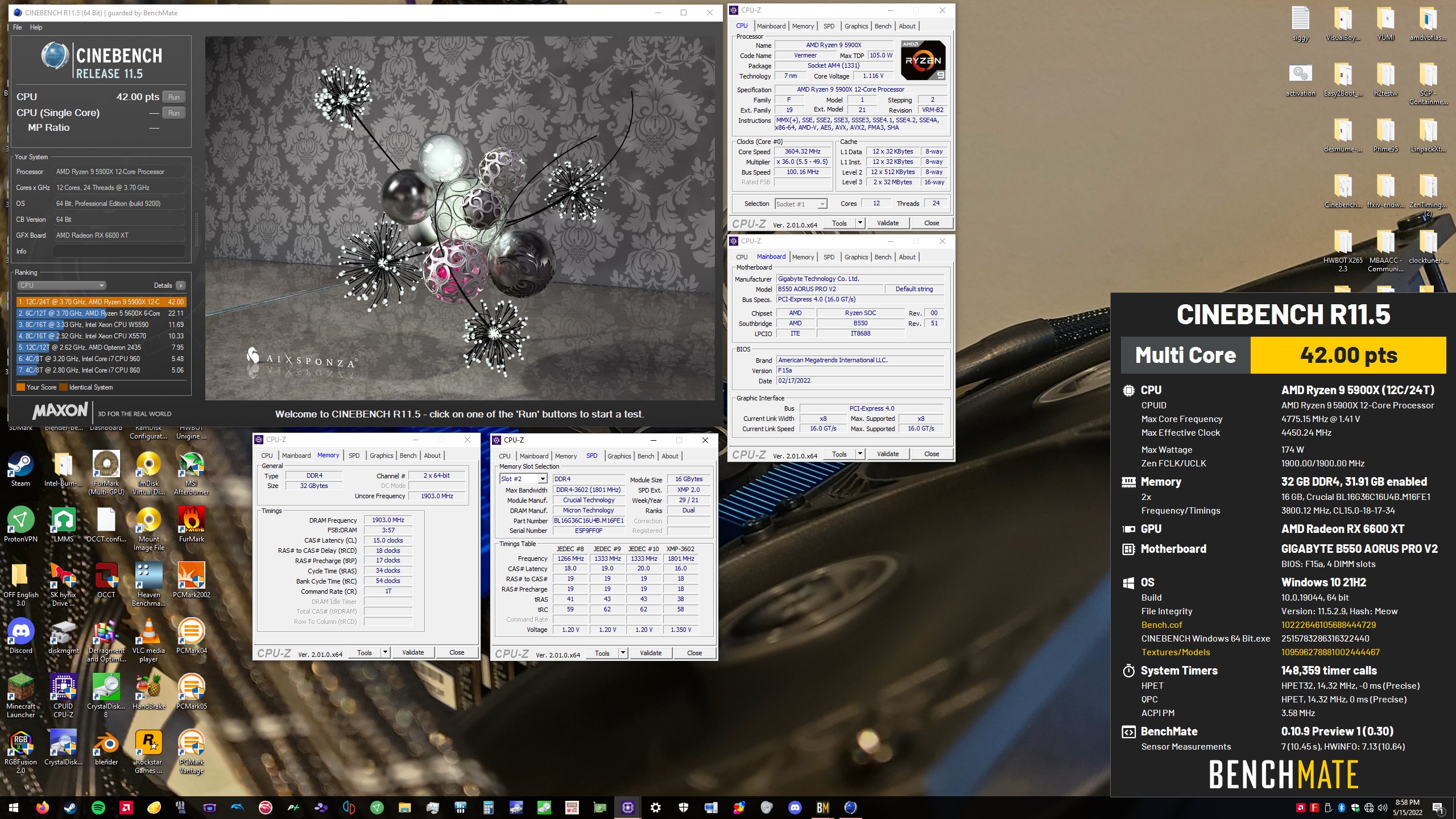
Task: Select Mainboard tab in CPU-Z CPU window
Action: point(771,26)
